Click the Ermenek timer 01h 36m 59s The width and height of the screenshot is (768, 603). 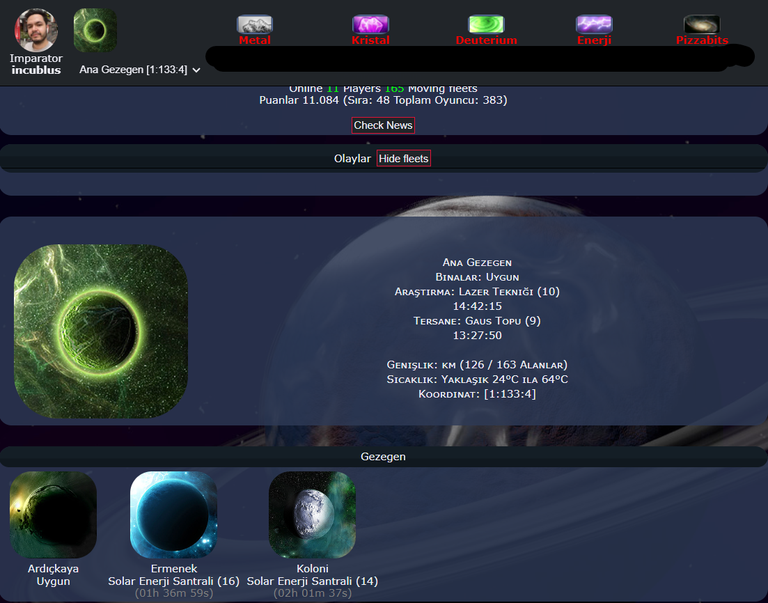[174, 593]
